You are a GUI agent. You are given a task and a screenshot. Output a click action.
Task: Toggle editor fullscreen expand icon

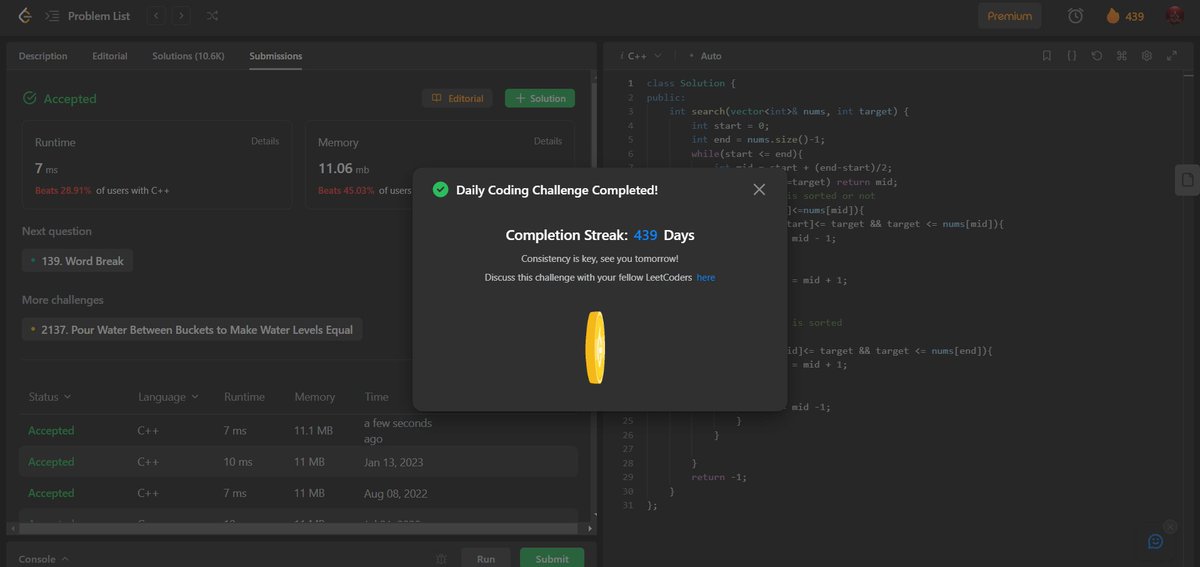[1171, 56]
